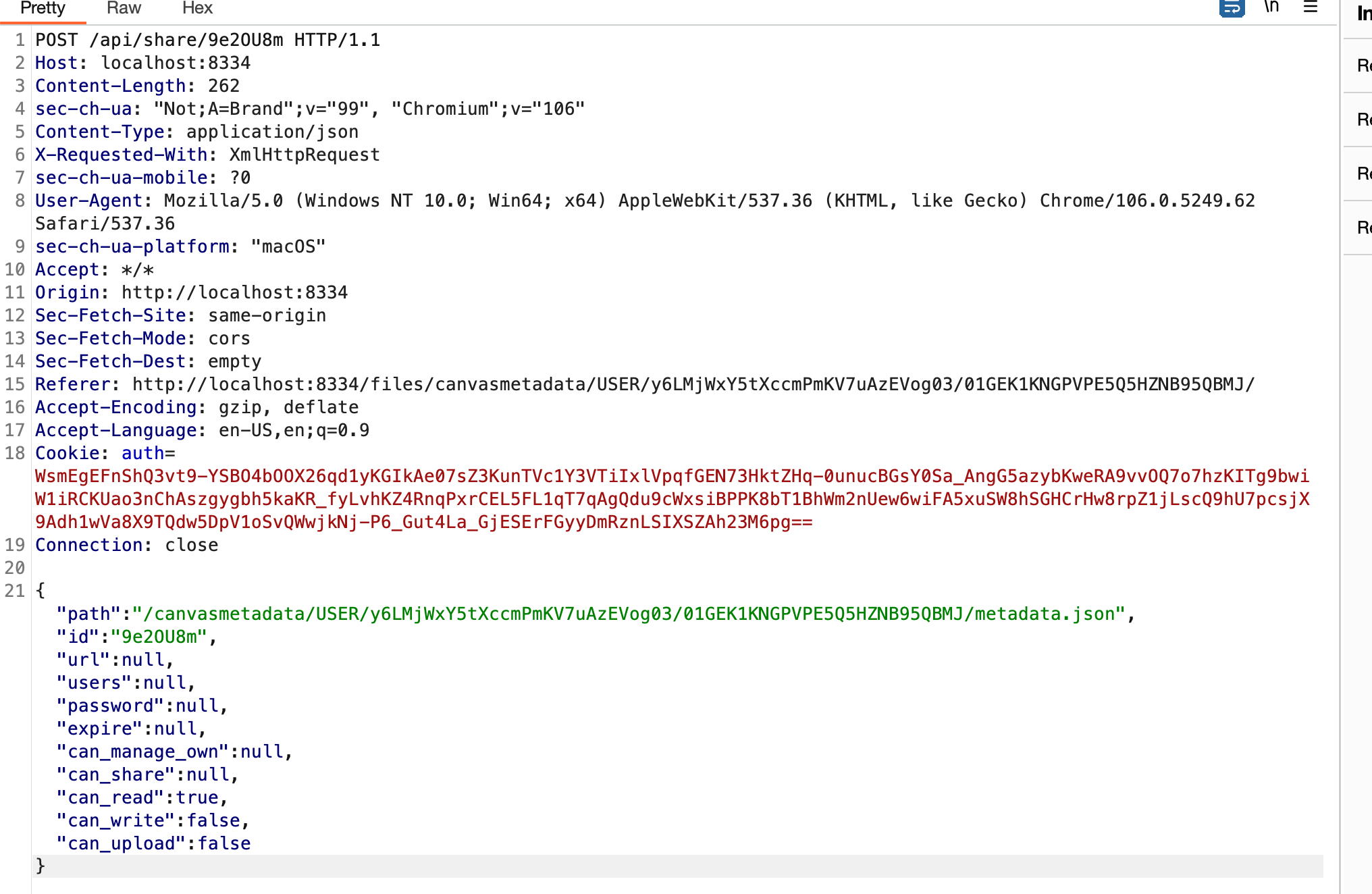Image resolution: width=1372 pixels, height=894 pixels.
Task: Expand the first Request section in Inspector
Action: point(1364,65)
